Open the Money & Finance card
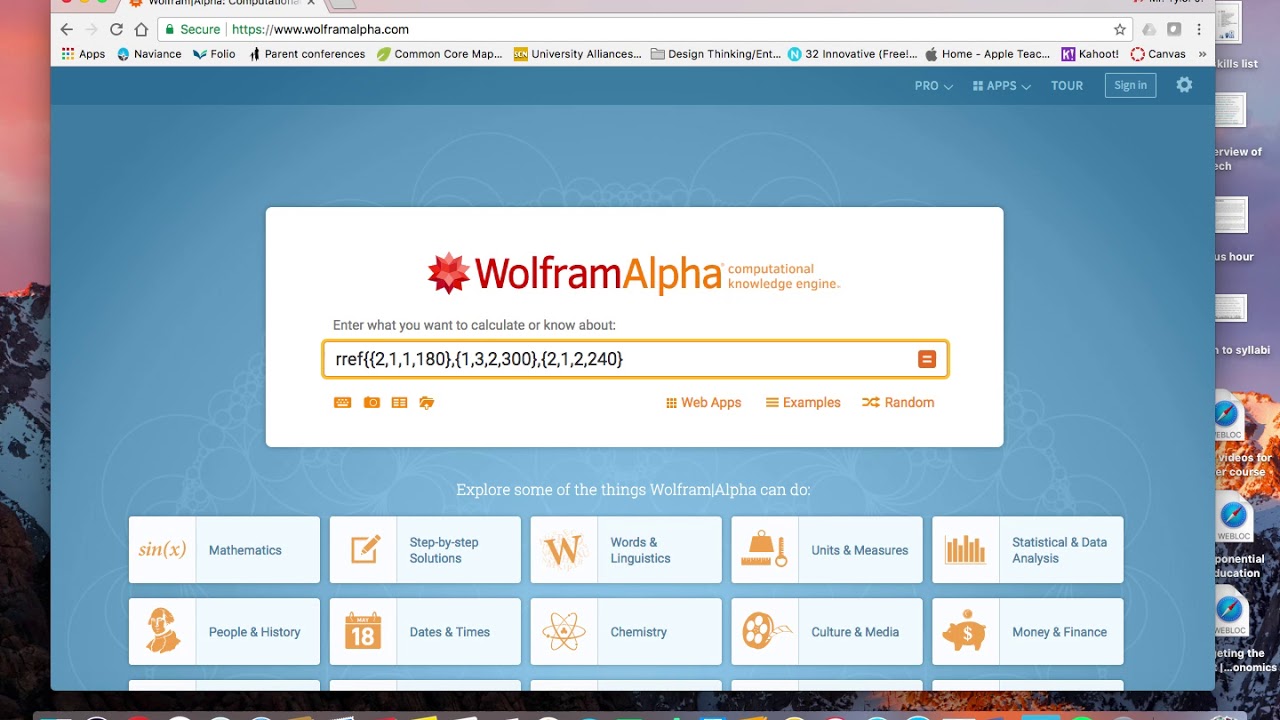The height and width of the screenshot is (720, 1280). (x=1028, y=632)
